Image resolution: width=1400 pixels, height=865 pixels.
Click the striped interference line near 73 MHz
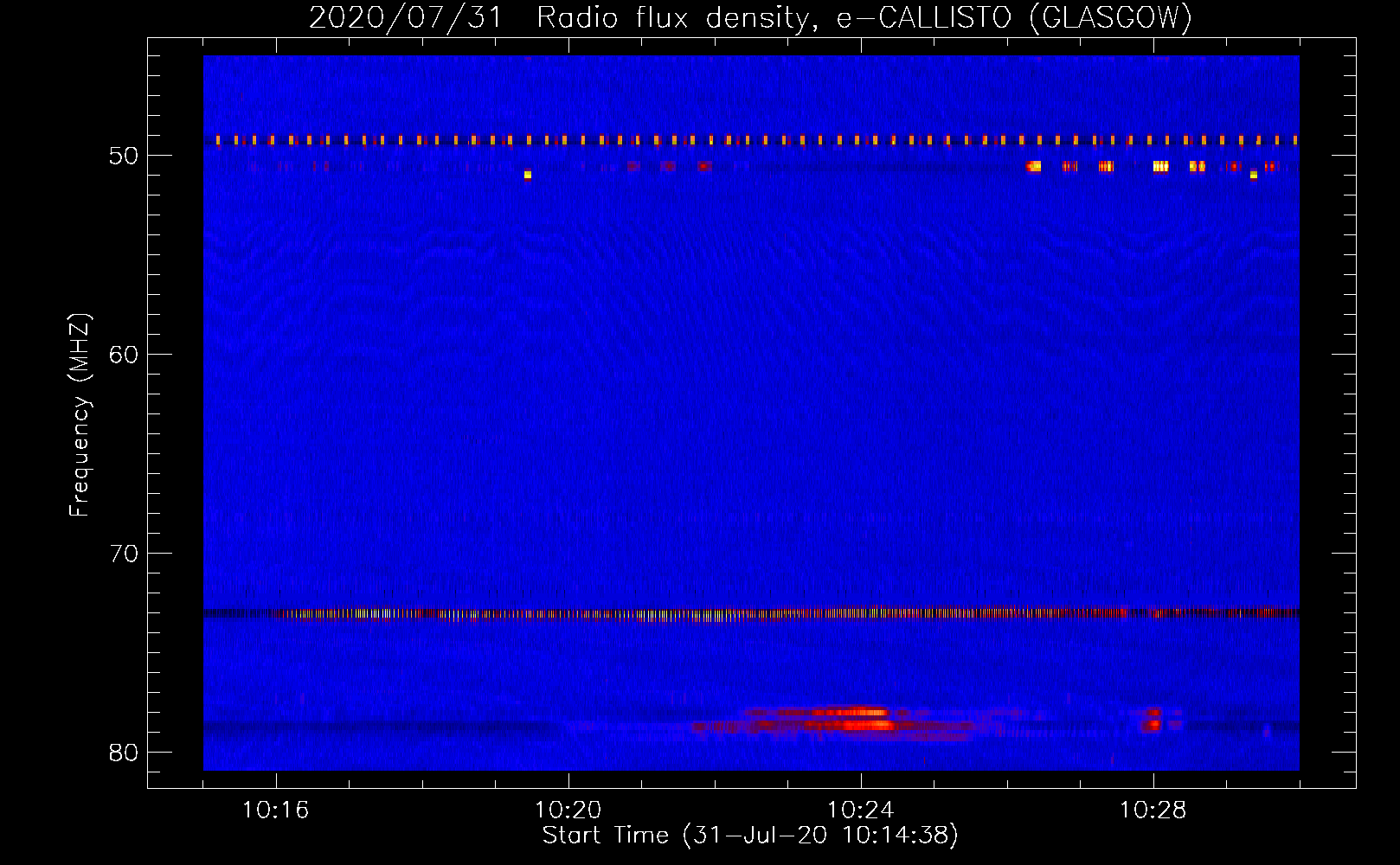pyautogui.click(x=751, y=614)
